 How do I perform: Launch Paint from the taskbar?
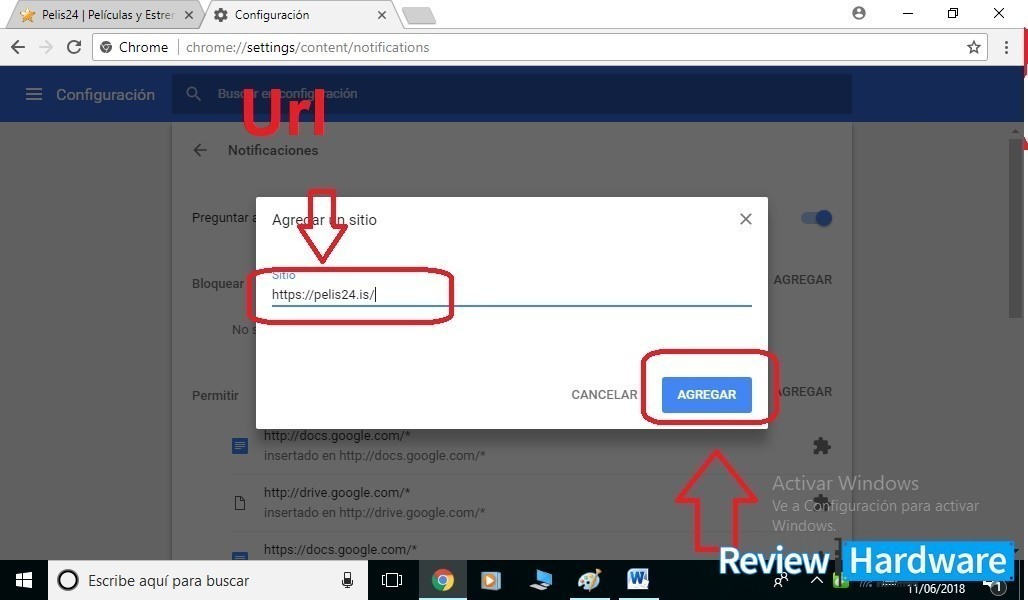[589, 580]
